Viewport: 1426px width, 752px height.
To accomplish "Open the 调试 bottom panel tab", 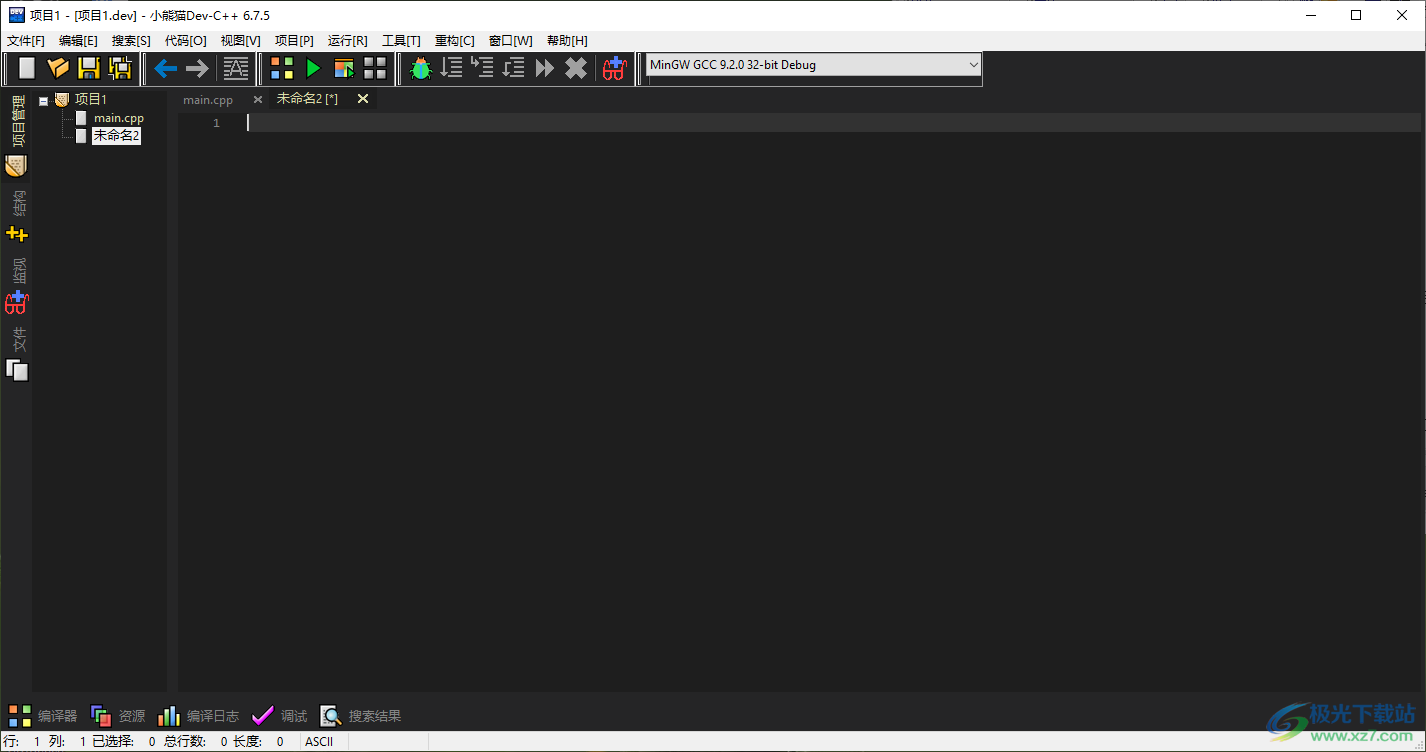I will (279, 716).
